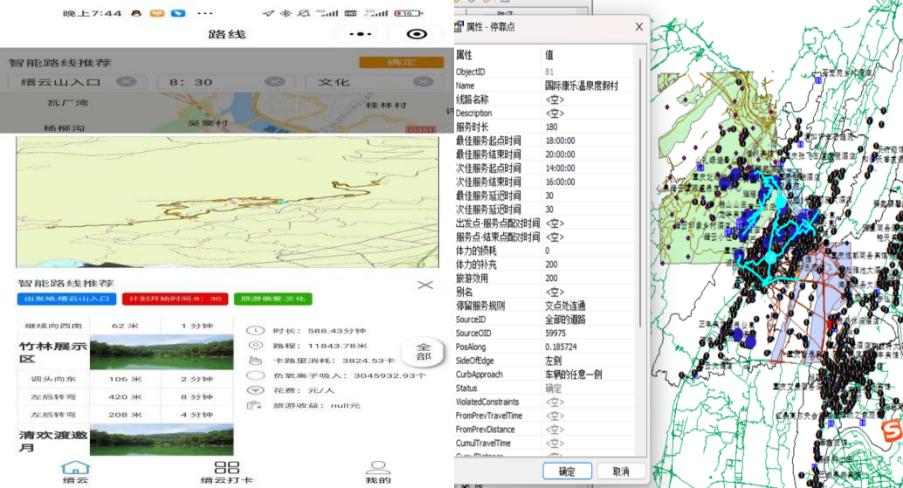Switch to the 缙云打卡 tab
The height and width of the screenshot is (488, 903).
[x=226, y=471]
